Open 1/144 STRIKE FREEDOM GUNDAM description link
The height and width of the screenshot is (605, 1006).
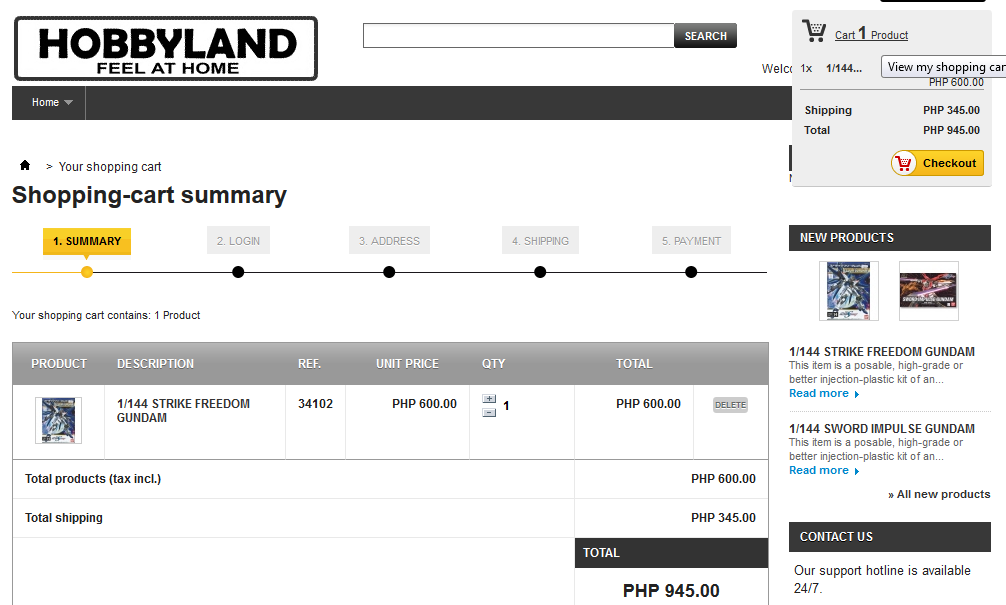coord(183,411)
